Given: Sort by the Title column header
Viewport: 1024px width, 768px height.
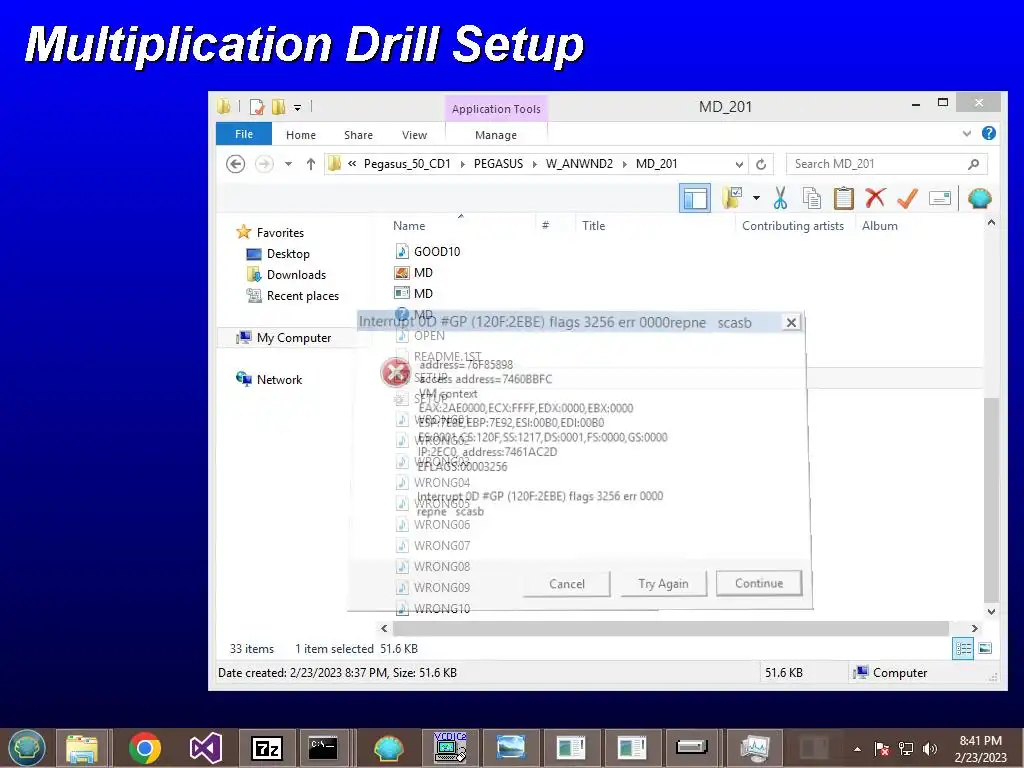Looking at the screenshot, I should [x=594, y=225].
